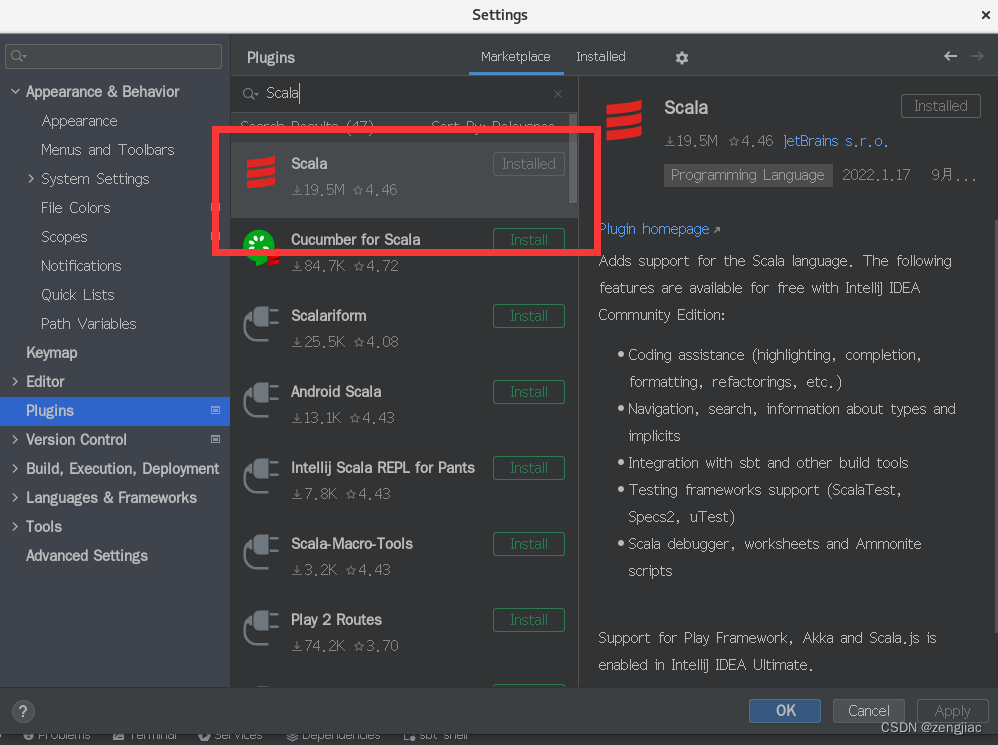The image size is (998, 745).
Task: Expand the Tools settings node
Action: click(x=15, y=527)
